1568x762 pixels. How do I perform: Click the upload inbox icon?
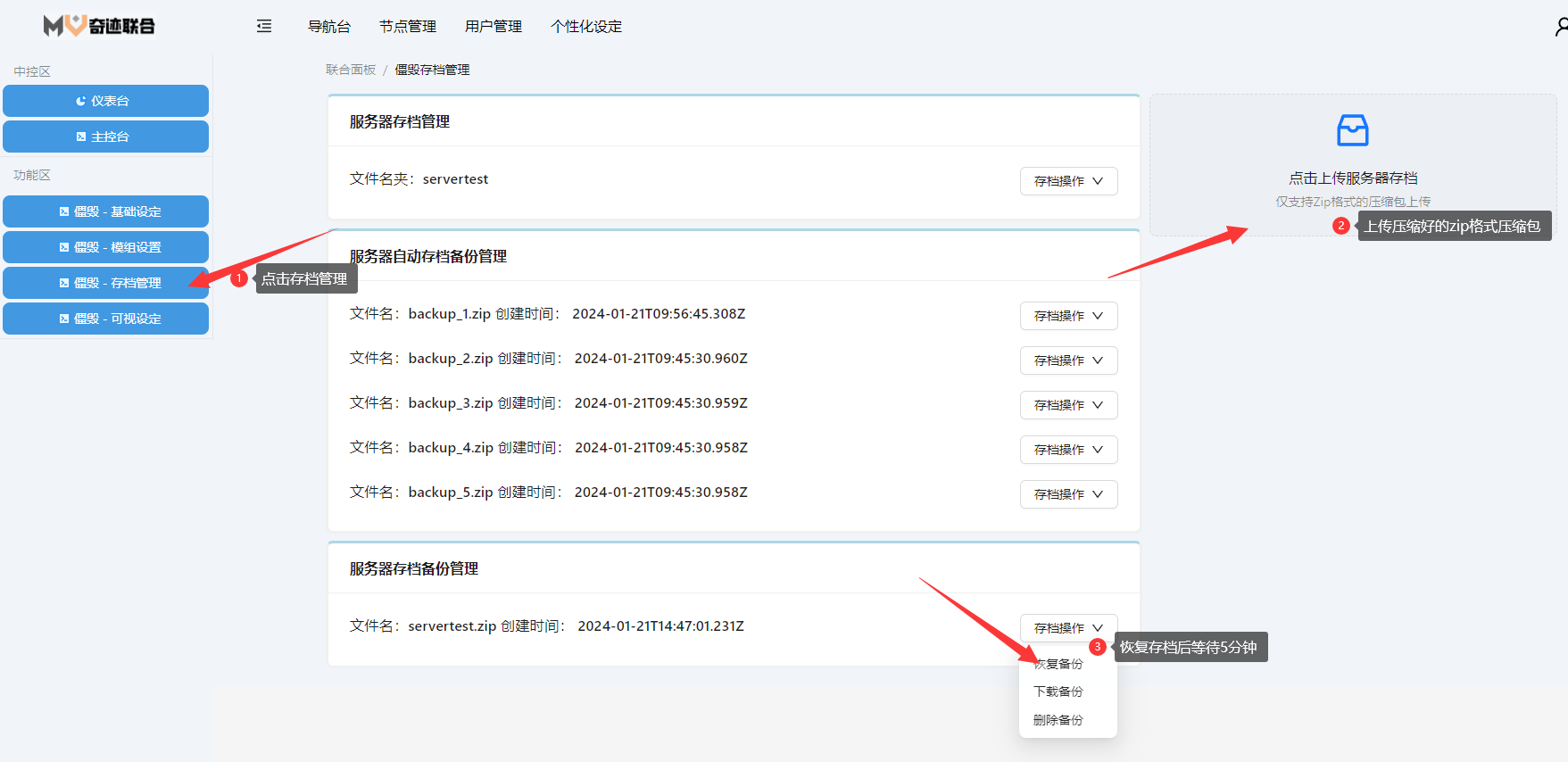pos(1352,130)
